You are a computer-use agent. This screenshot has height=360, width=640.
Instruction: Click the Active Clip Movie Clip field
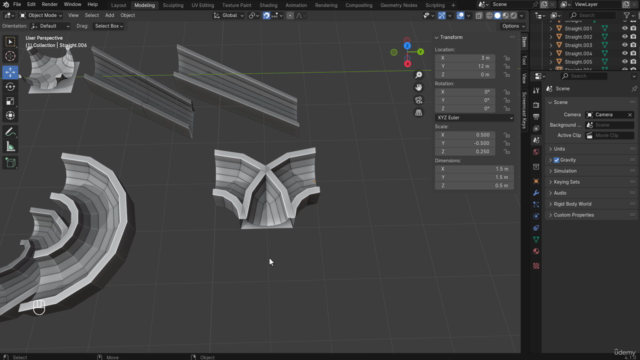pyautogui.click(x=610, y=136)
